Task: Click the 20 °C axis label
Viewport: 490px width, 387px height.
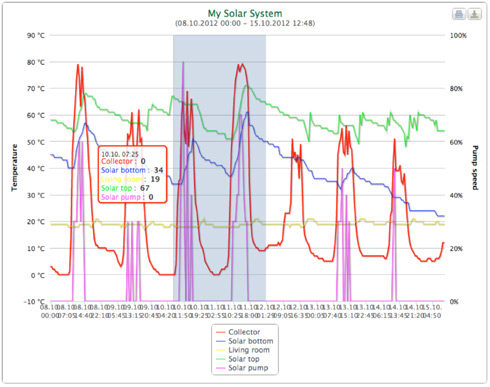Action: click(36, 222)
